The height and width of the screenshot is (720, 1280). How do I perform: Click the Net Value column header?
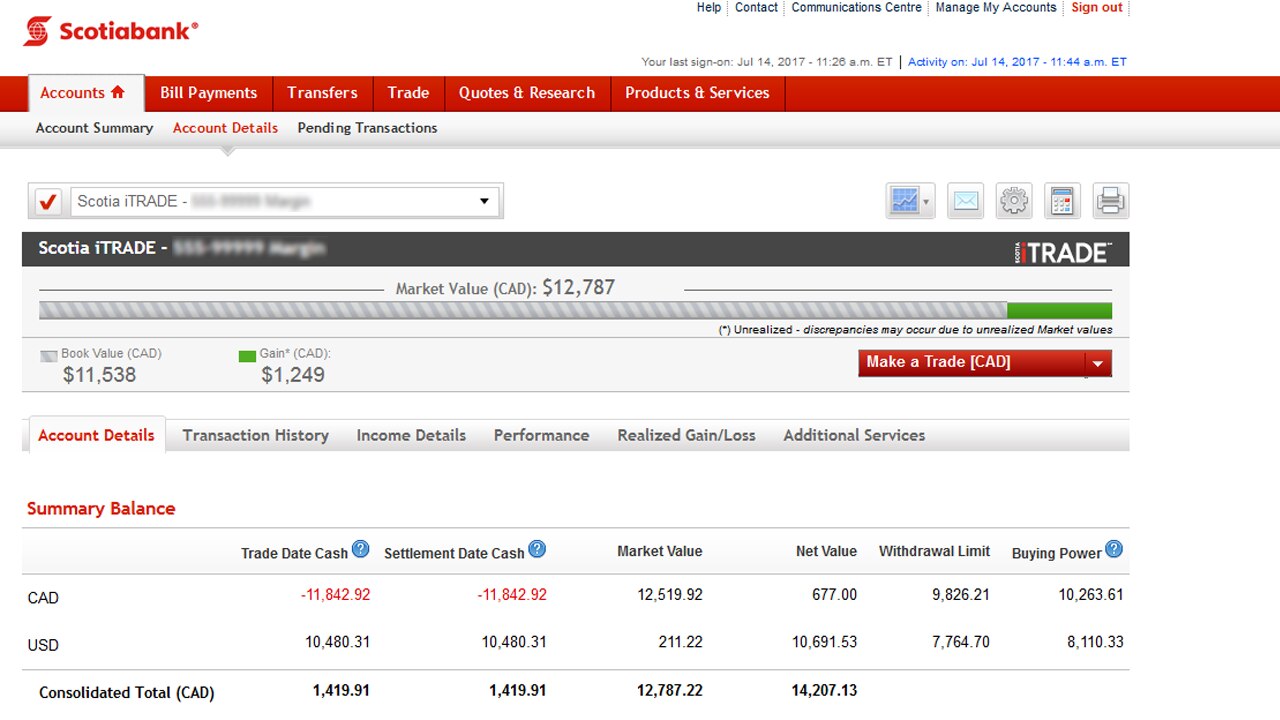coord(826,551)
